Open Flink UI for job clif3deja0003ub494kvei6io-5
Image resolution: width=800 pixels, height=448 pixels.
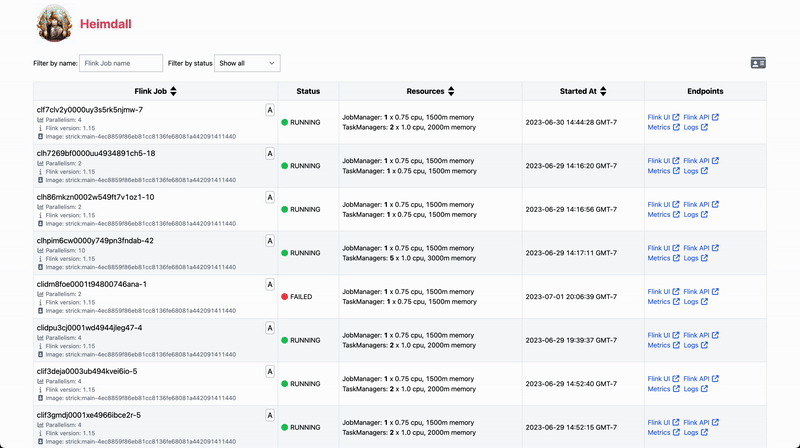663,379
